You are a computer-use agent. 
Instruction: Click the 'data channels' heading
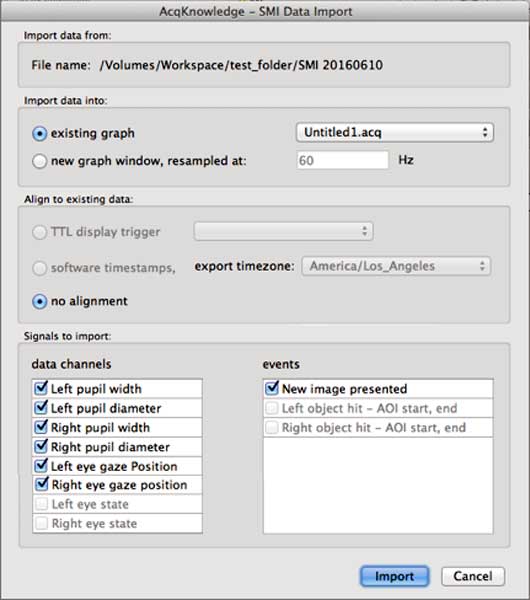[72, 364]
